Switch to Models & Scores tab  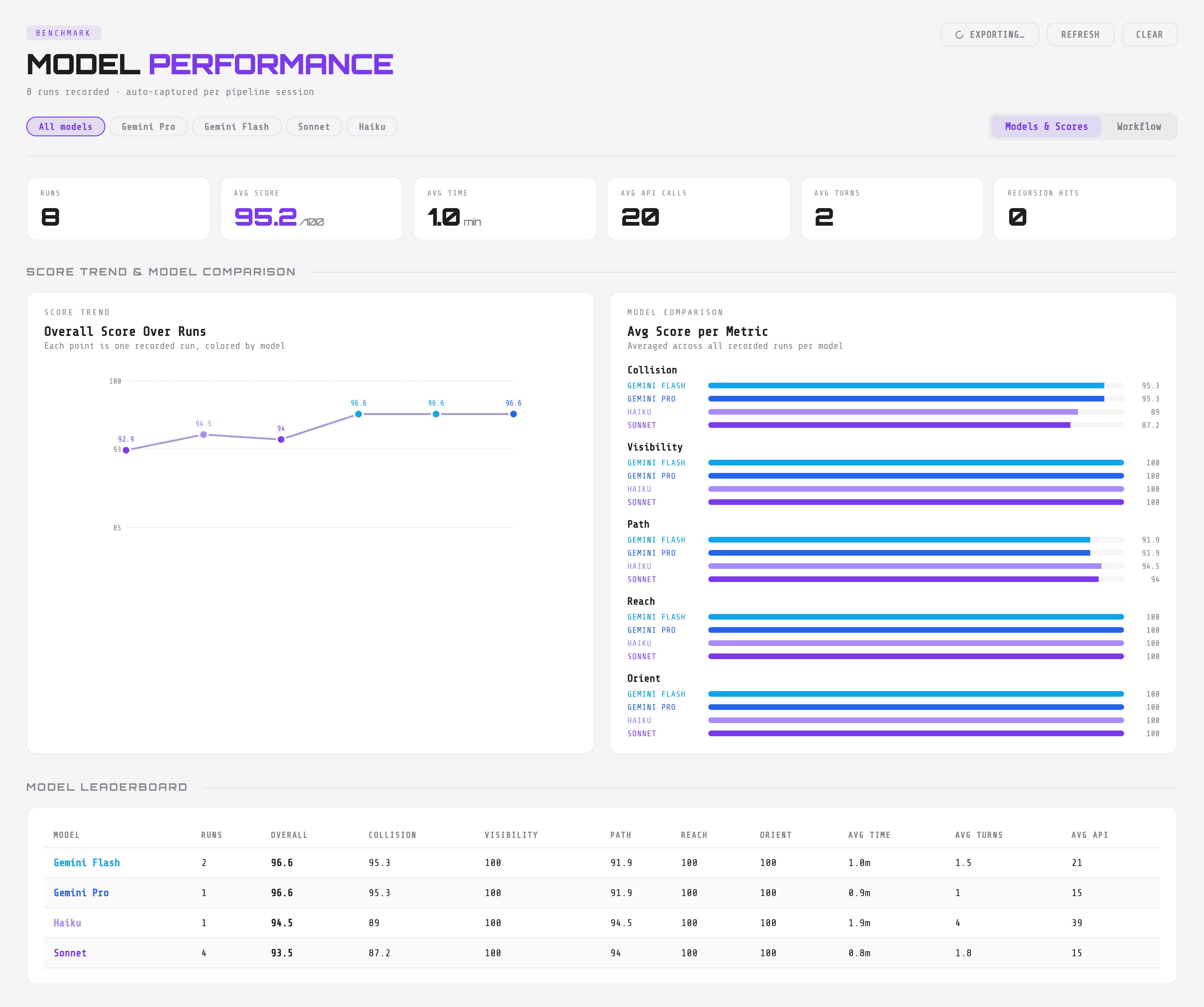pyautogui.click(x=1046, y=127)
